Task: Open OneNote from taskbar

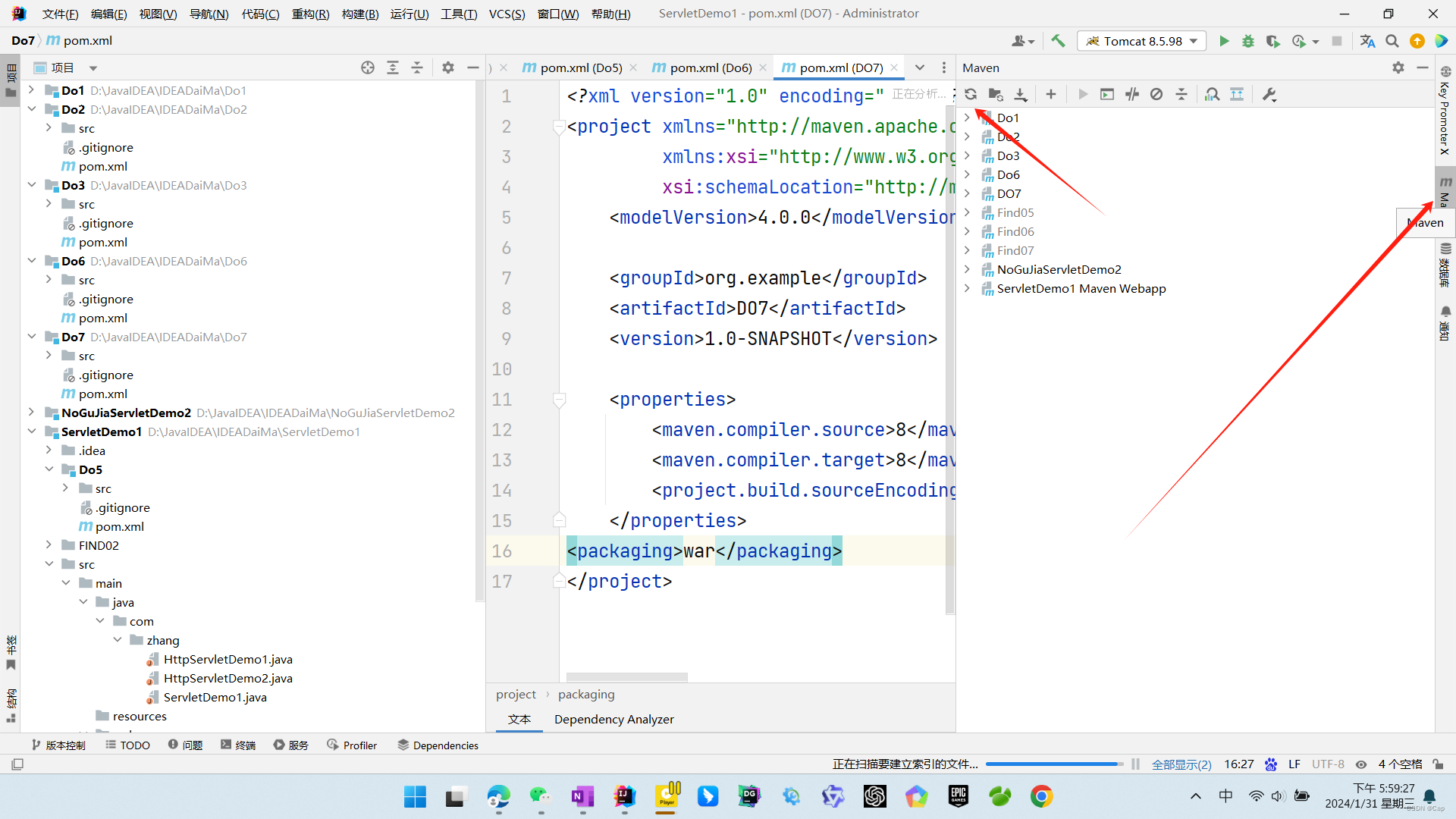Action: (582, 796)
